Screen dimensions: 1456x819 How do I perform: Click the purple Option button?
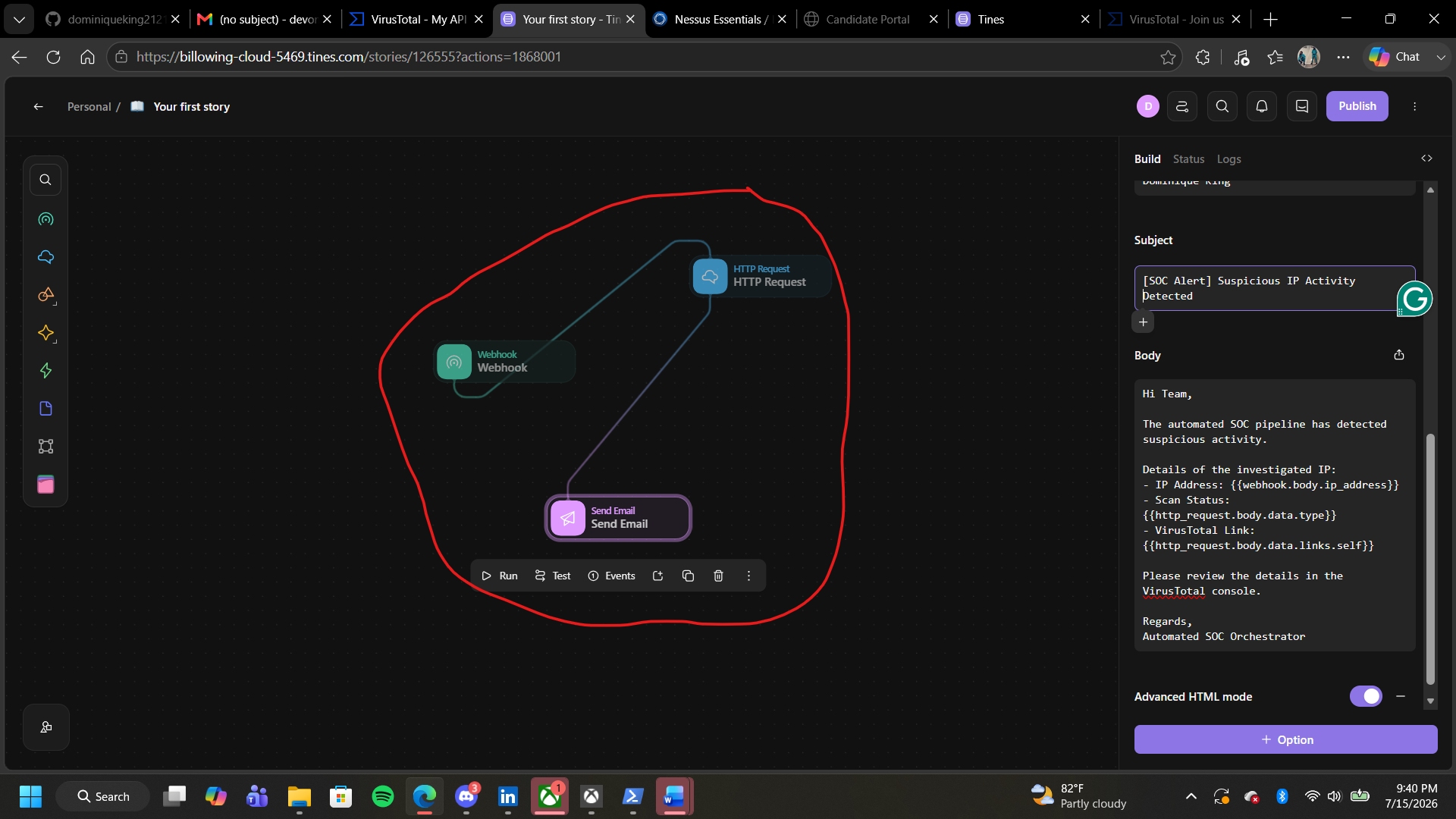(x=1285, y=739)
